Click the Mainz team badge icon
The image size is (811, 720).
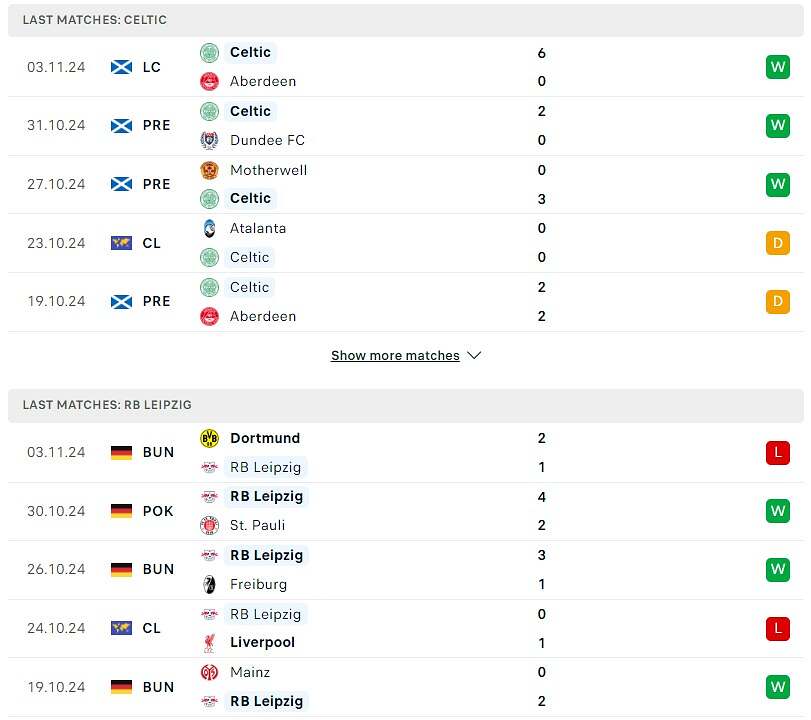click(x=209, y=672)
